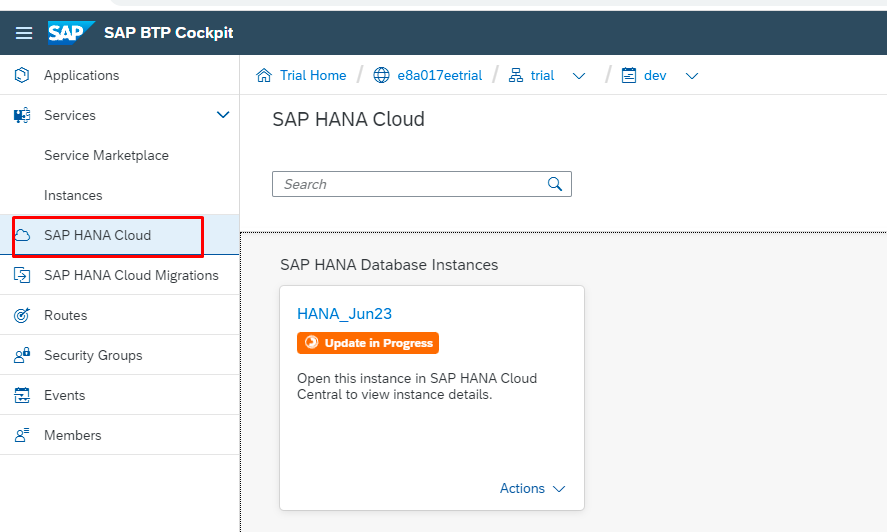887x532 pixels.
Task: Expand the trial subaccount dropdown arrow
Action: tap(579, 76)
